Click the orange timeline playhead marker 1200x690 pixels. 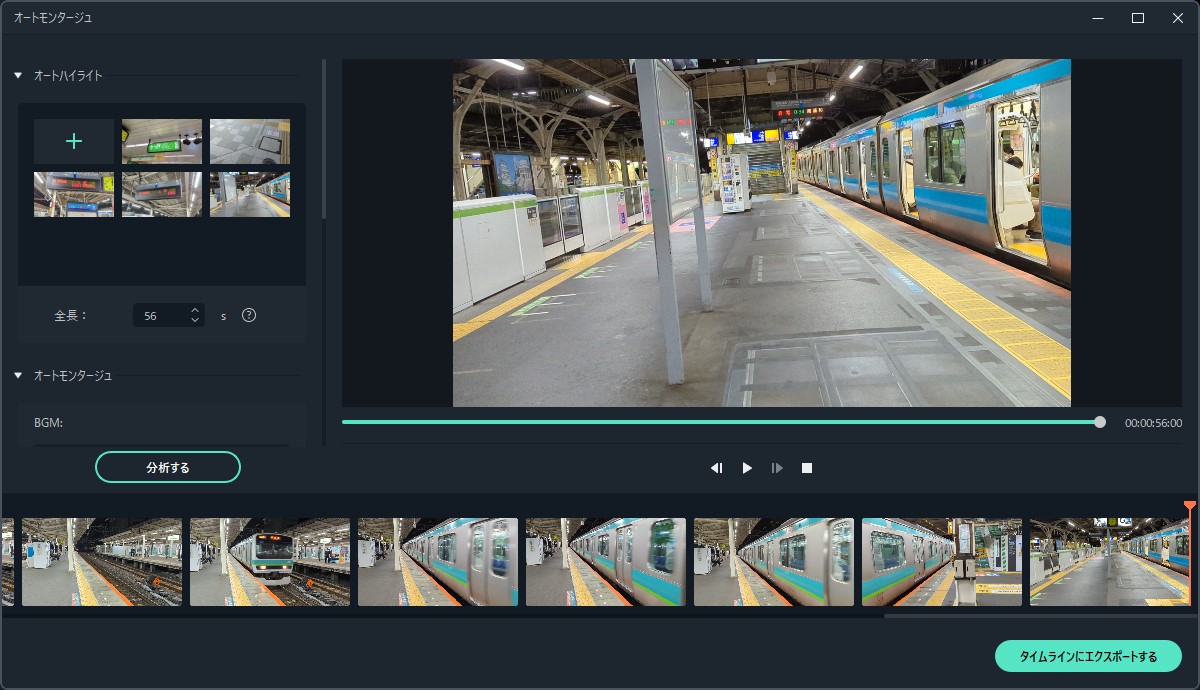click(1189, 507)
